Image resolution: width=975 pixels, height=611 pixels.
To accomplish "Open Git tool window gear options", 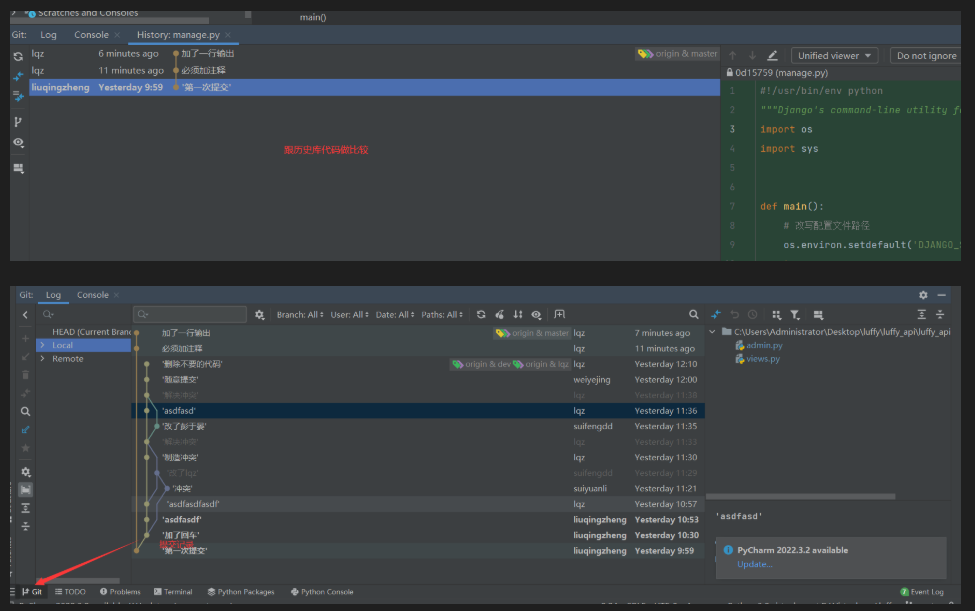I will (923, 295).
